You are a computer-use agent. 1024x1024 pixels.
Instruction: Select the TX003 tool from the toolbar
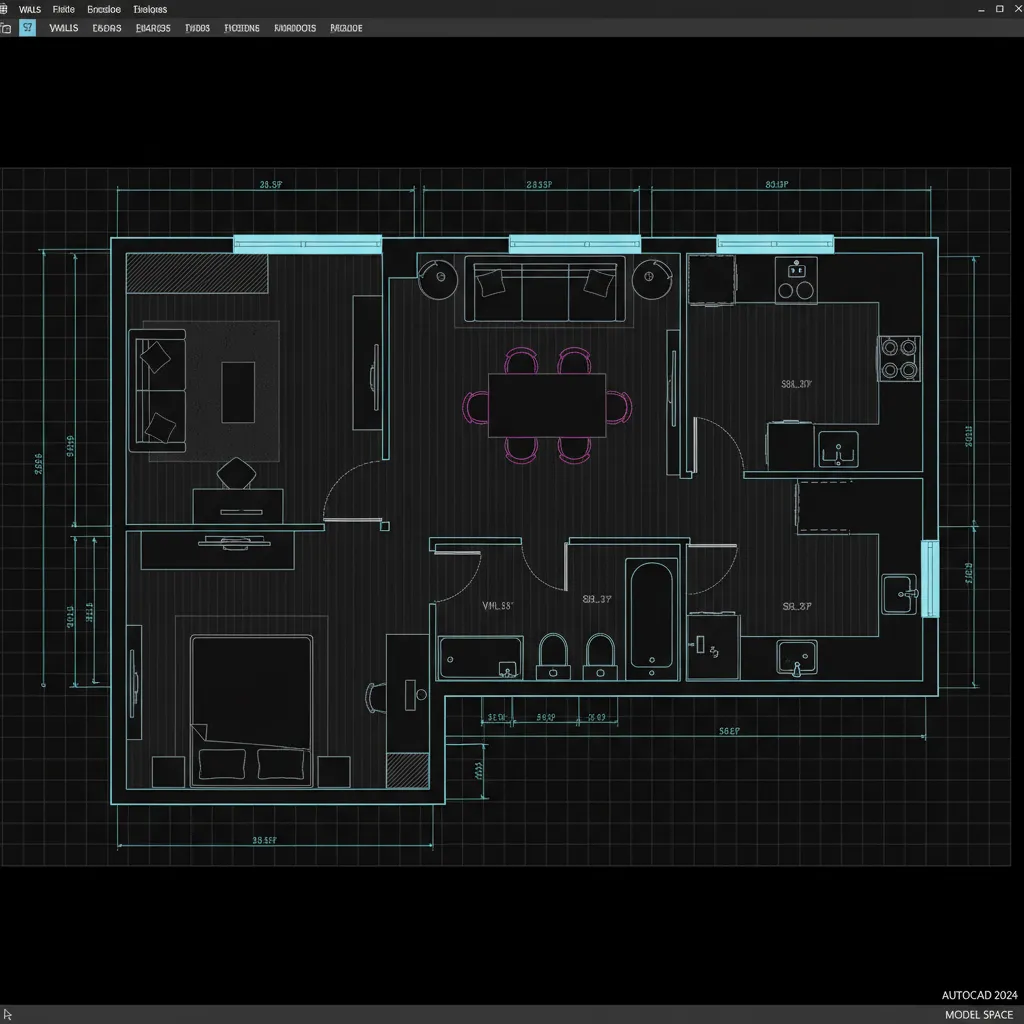[x=196, y=27]
